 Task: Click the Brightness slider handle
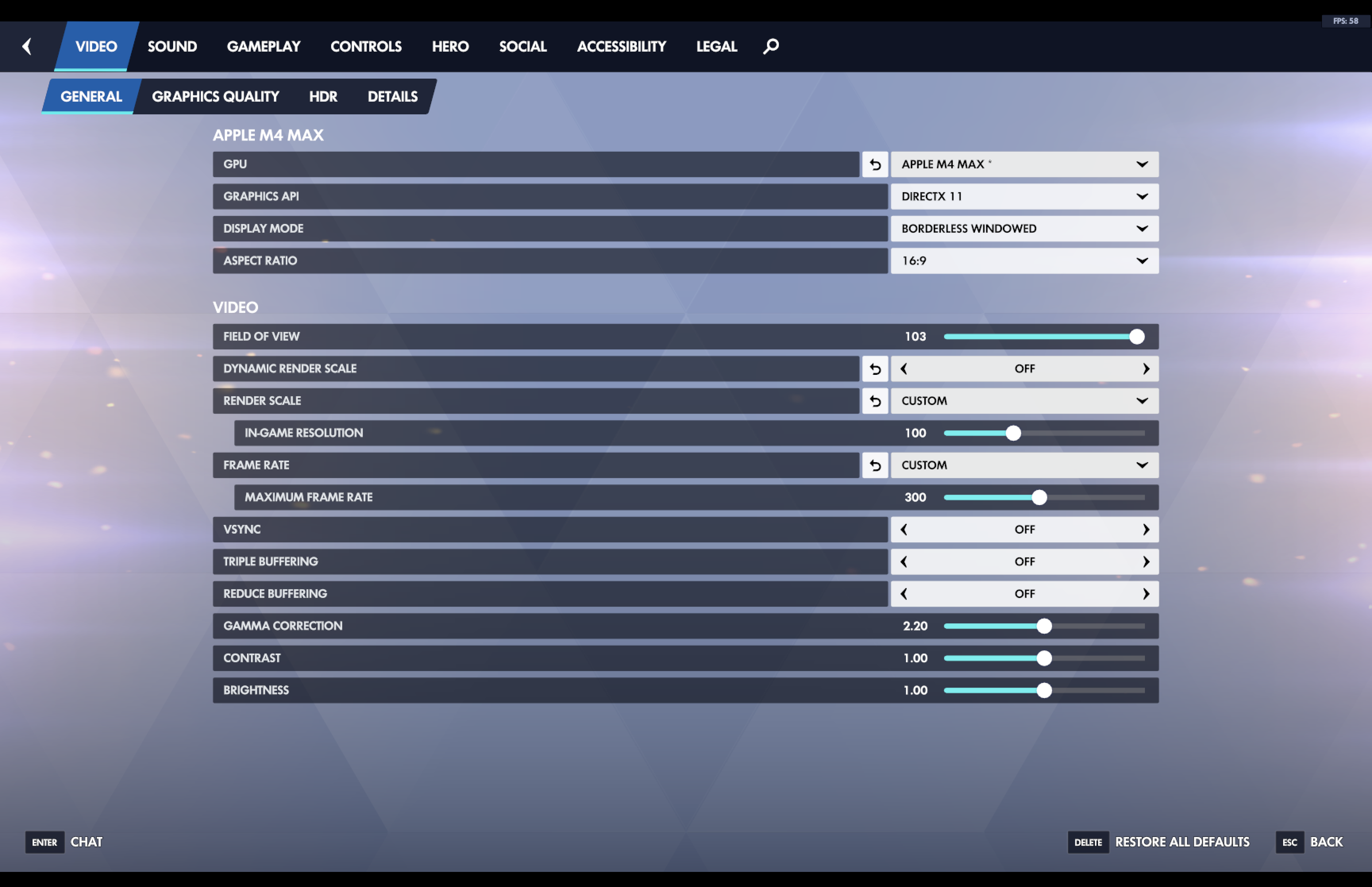click(x=1044, y=690)
